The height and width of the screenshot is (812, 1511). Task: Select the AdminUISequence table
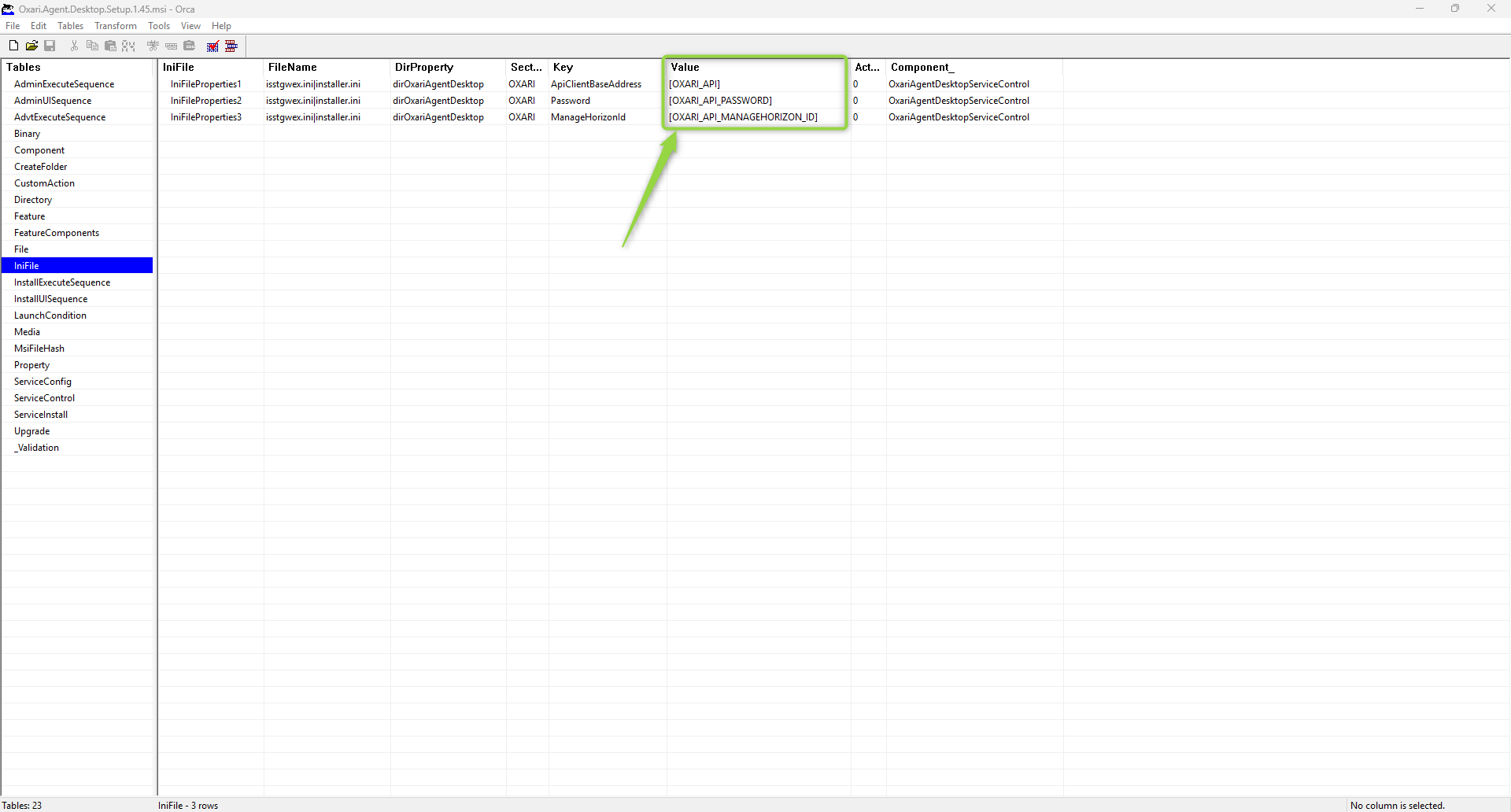pos(77,101)
